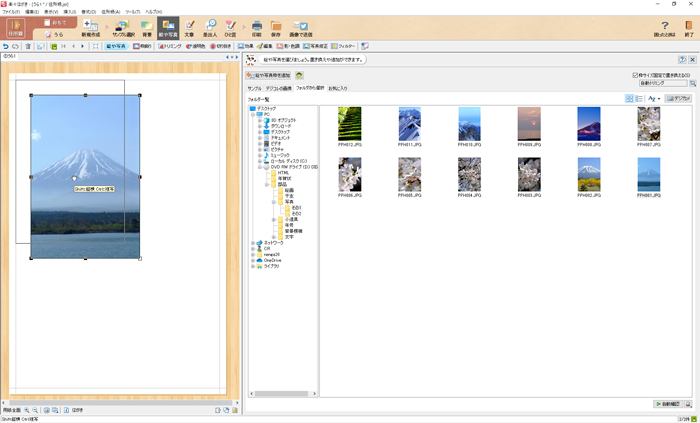The width and height of the screenshot is (700, 423).
Task: Click the デジカメ button
Action: 679,99
